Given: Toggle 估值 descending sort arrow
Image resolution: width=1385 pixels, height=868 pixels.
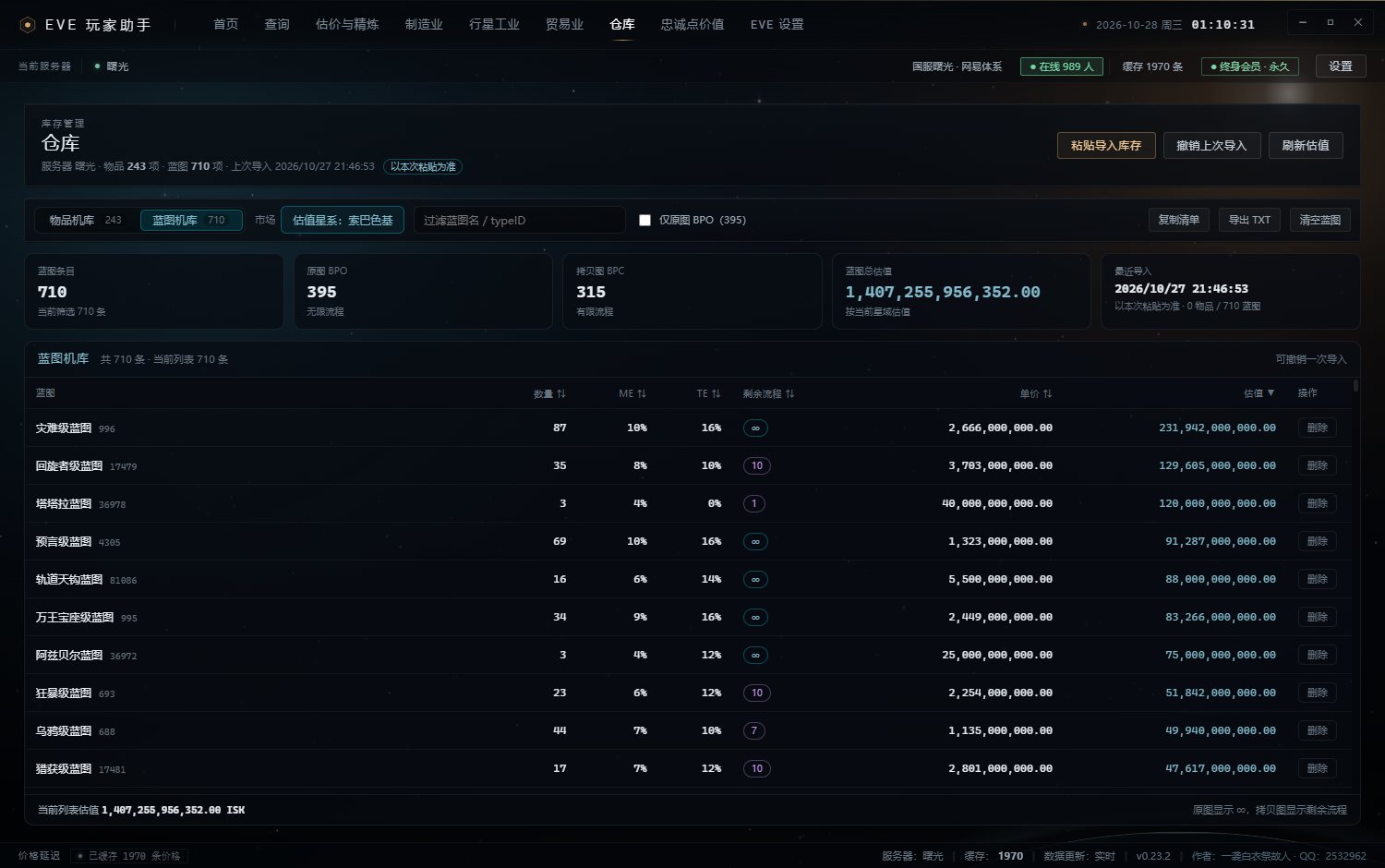Looking at the screenshot, I should 1271,393.
